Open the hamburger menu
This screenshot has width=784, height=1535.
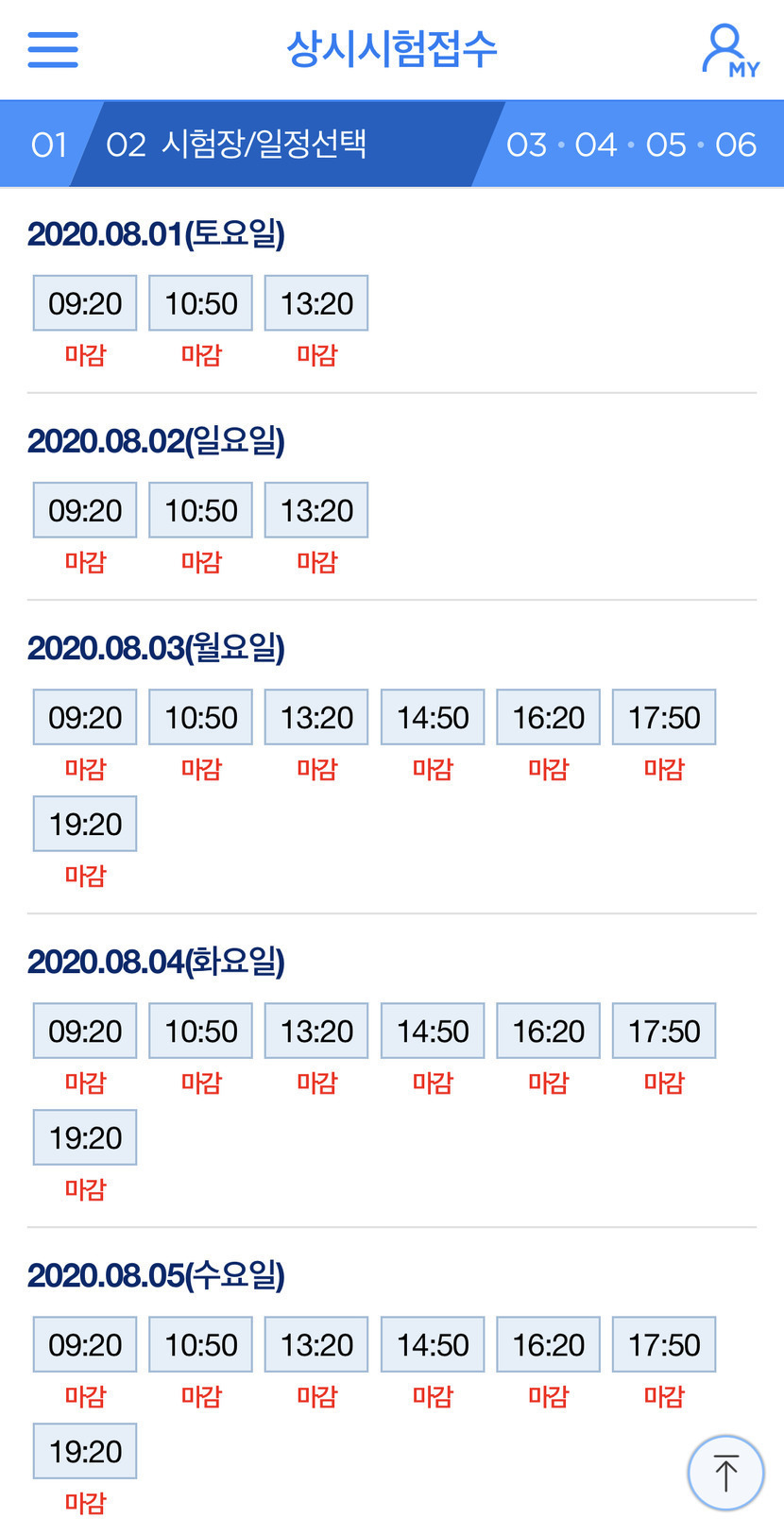[x=53, y=49]
